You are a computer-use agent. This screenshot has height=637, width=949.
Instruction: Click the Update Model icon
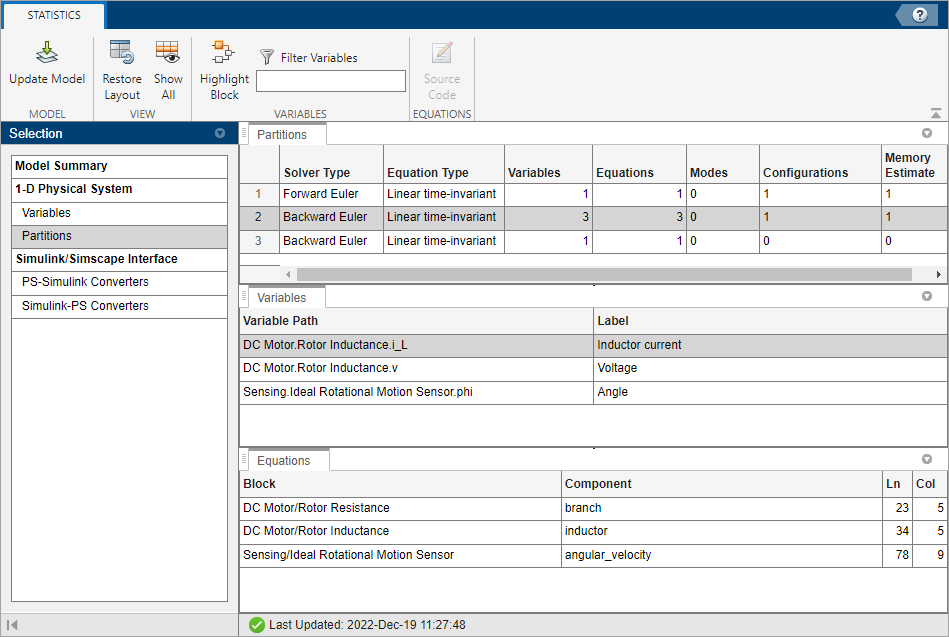point(47,53)
